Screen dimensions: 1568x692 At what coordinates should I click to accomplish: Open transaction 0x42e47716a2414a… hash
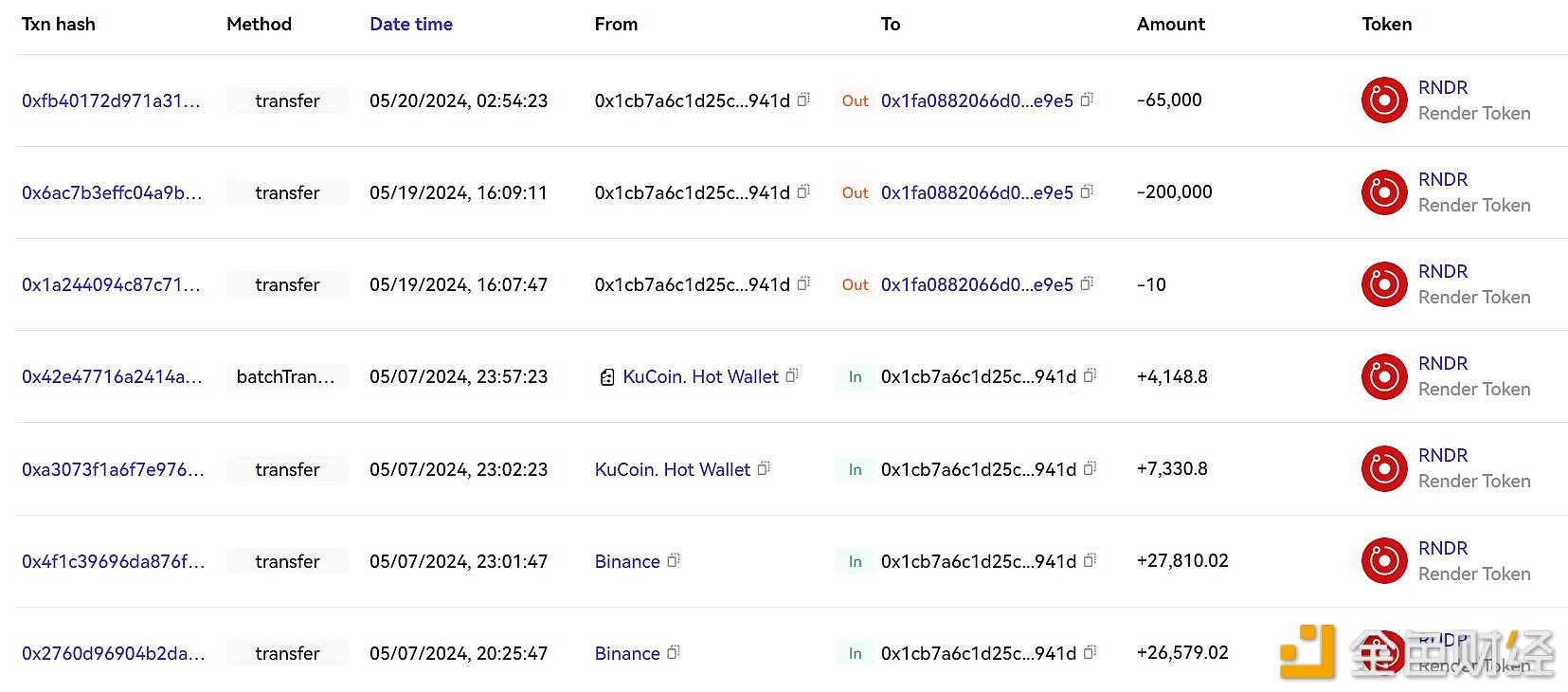point(112,376)
